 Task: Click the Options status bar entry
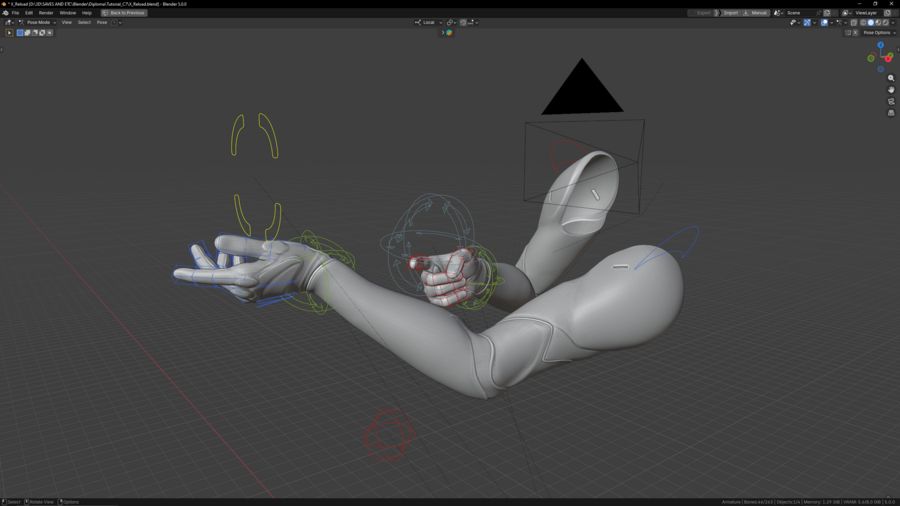click(x=69, y=502)
